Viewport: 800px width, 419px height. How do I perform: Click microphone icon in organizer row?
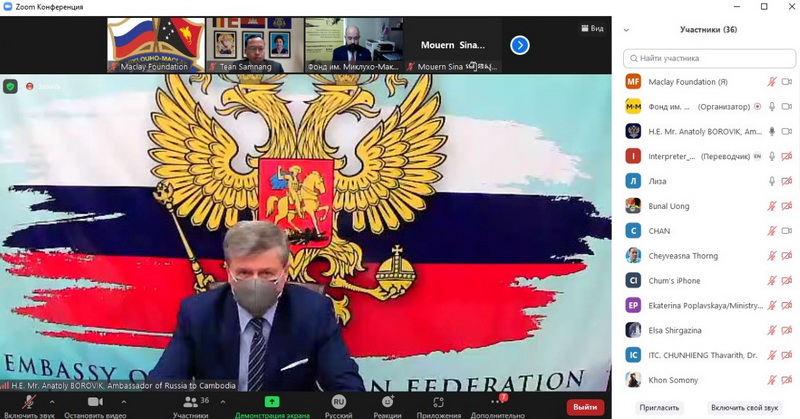click(x=772, y=107)
